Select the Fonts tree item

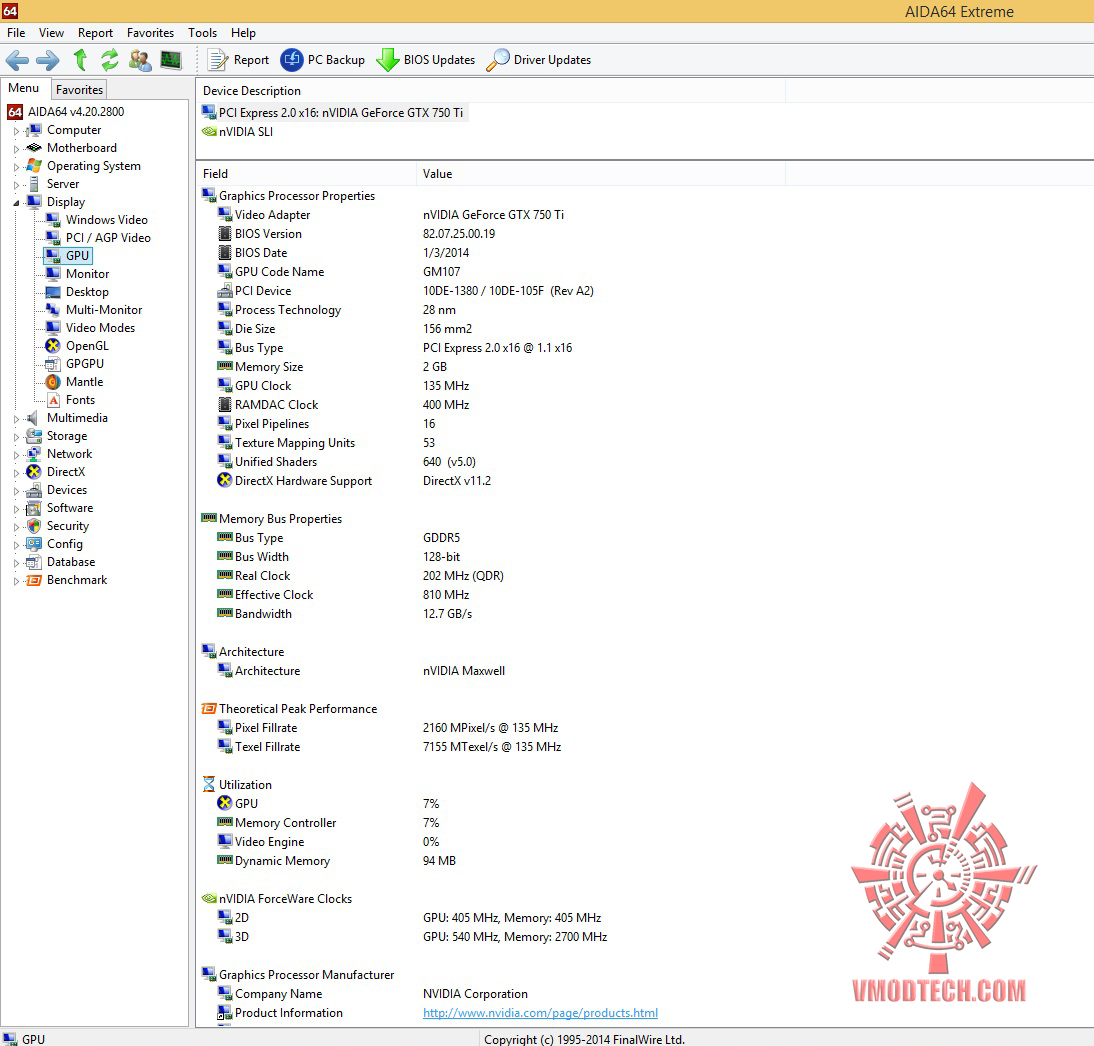coord(80,400)
